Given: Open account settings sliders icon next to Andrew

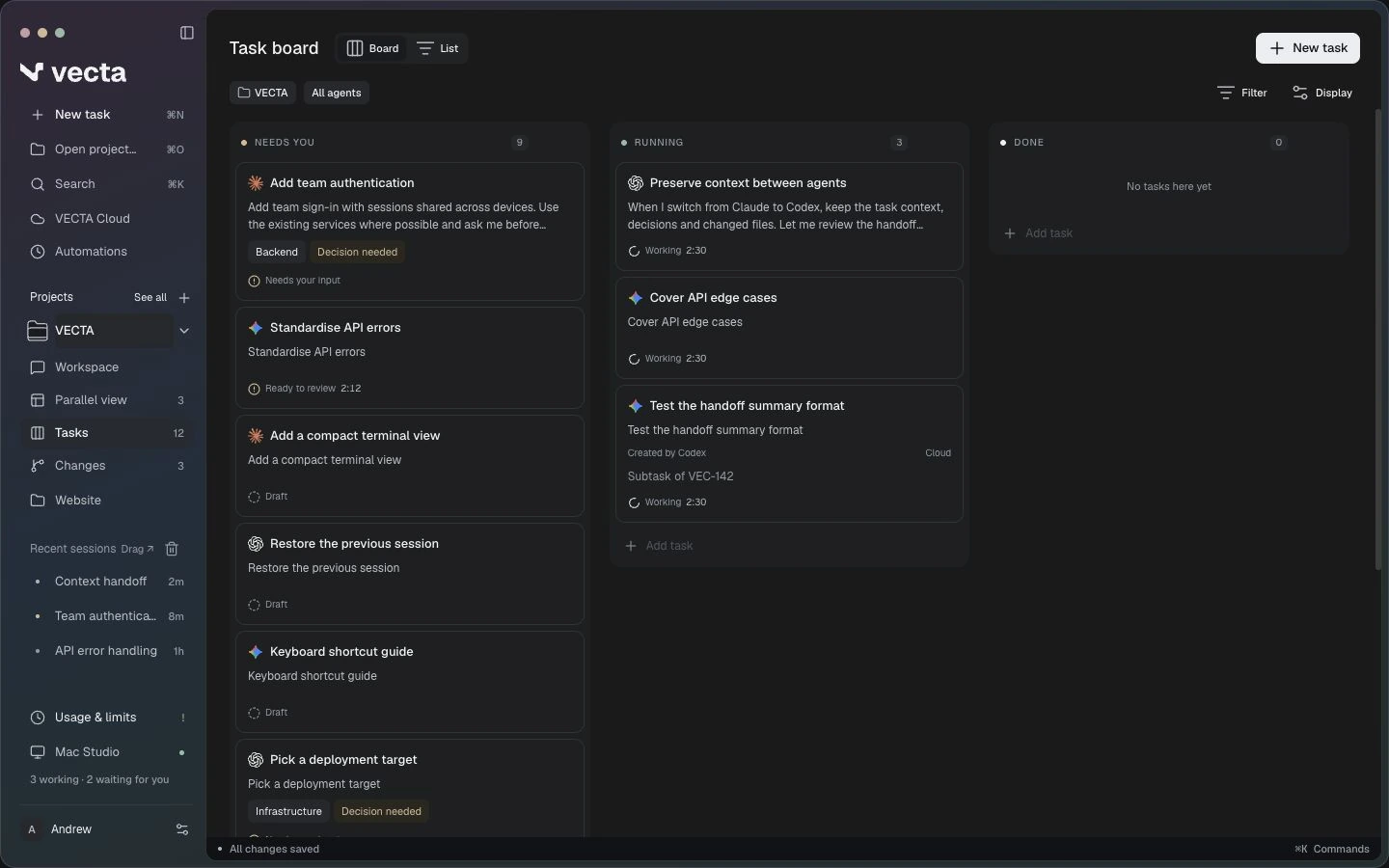Looking at the screenshot, I should point(182,829).
